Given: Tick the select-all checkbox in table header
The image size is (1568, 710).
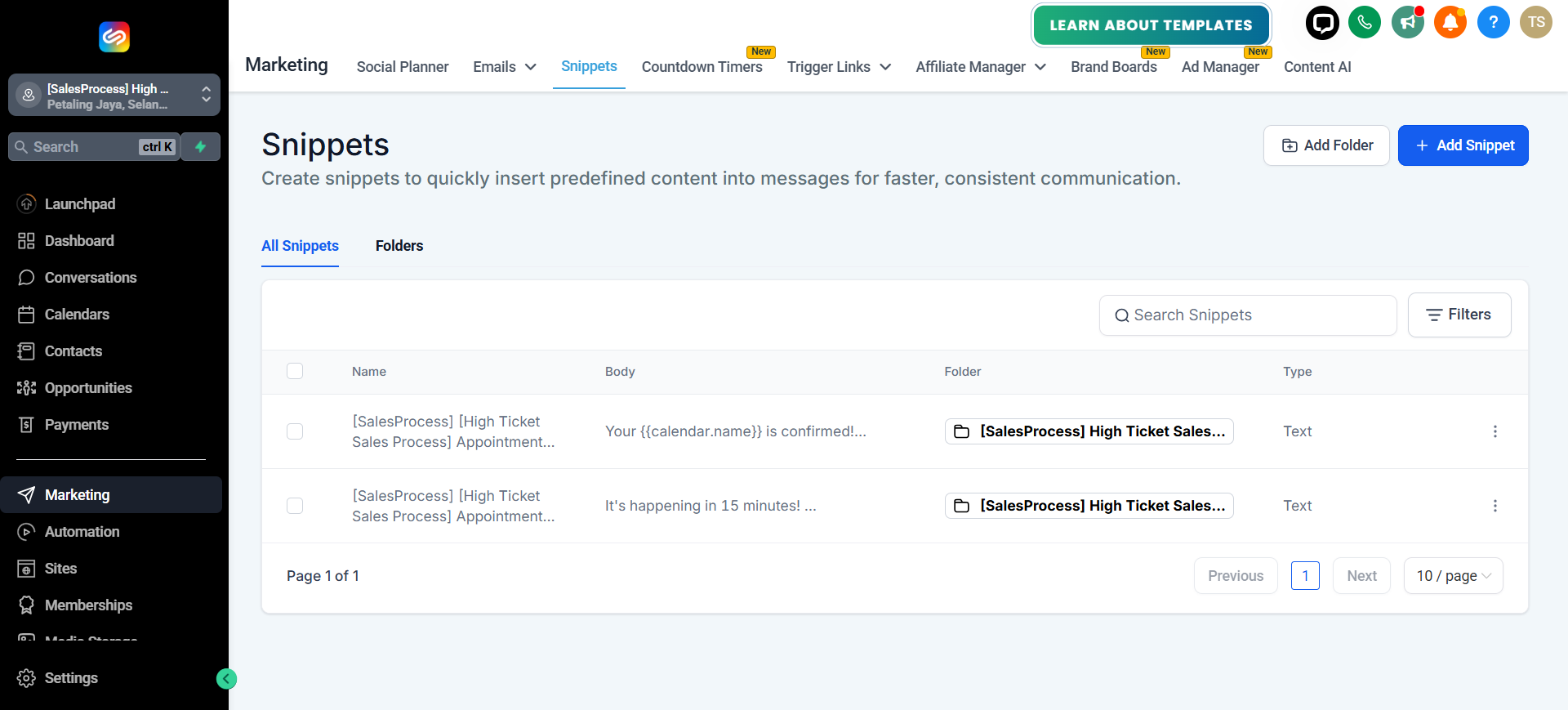Looking at the screenshot, I should (x=295, y=371).
